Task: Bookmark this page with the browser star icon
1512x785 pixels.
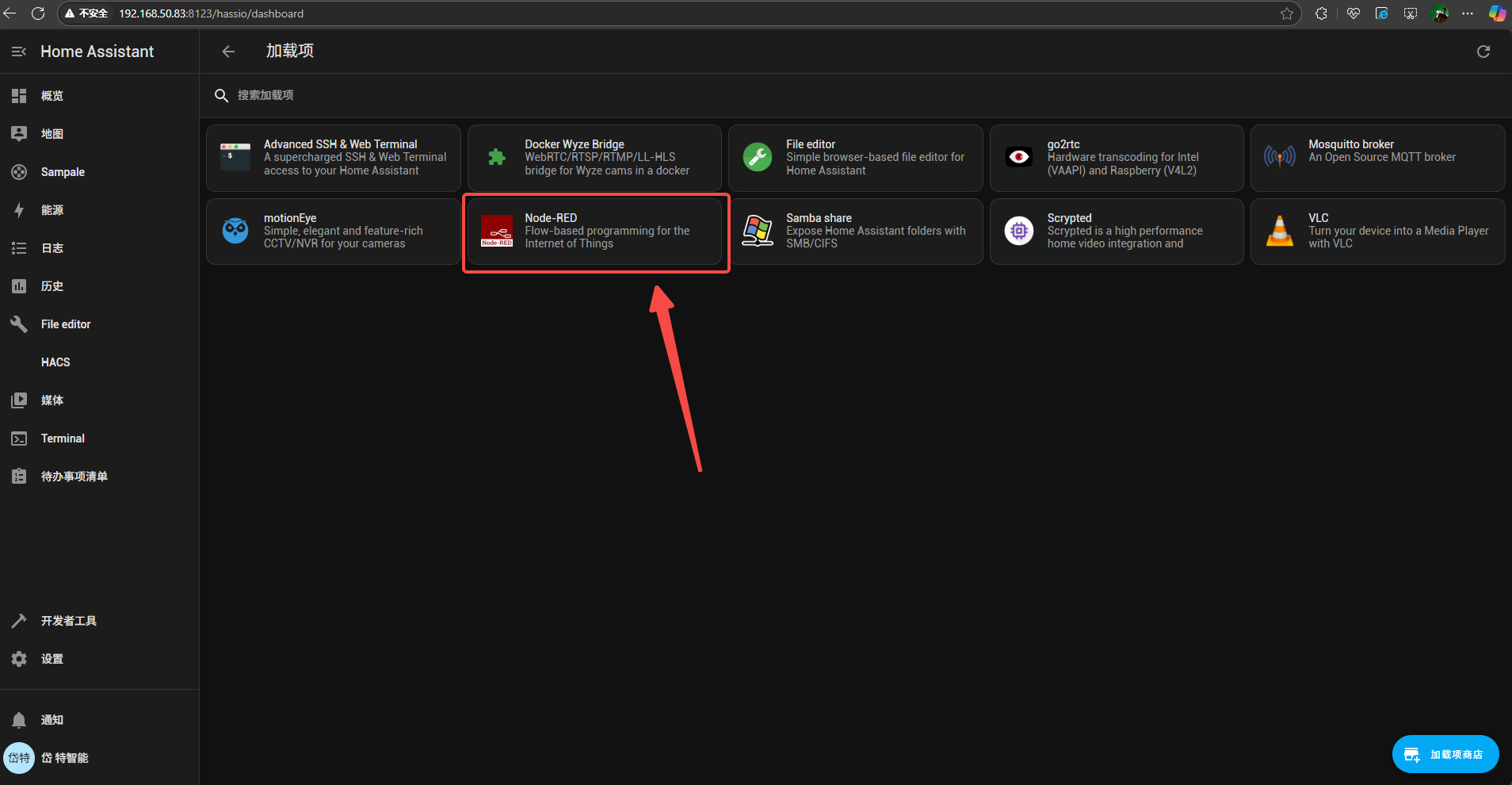Action: [x=1286, y=13]
